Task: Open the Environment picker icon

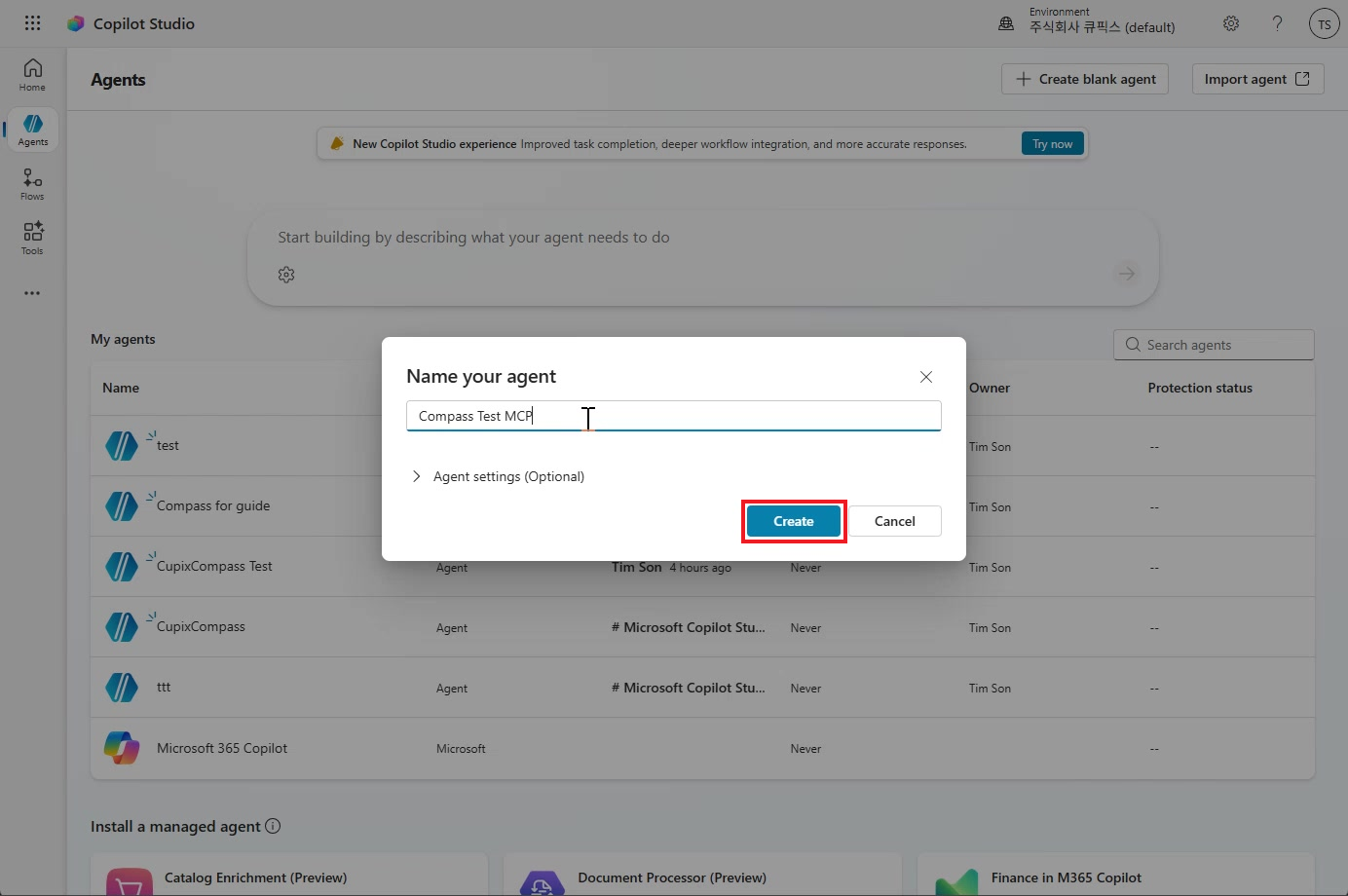Action: tap(1006, 23)
